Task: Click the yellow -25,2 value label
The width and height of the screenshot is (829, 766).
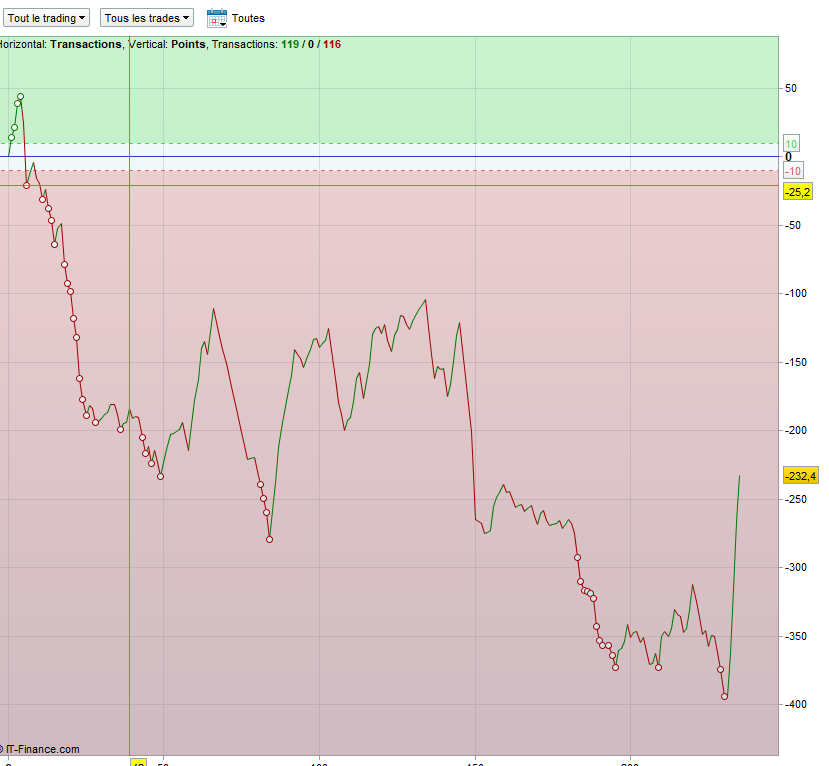Action: point(797,192)
